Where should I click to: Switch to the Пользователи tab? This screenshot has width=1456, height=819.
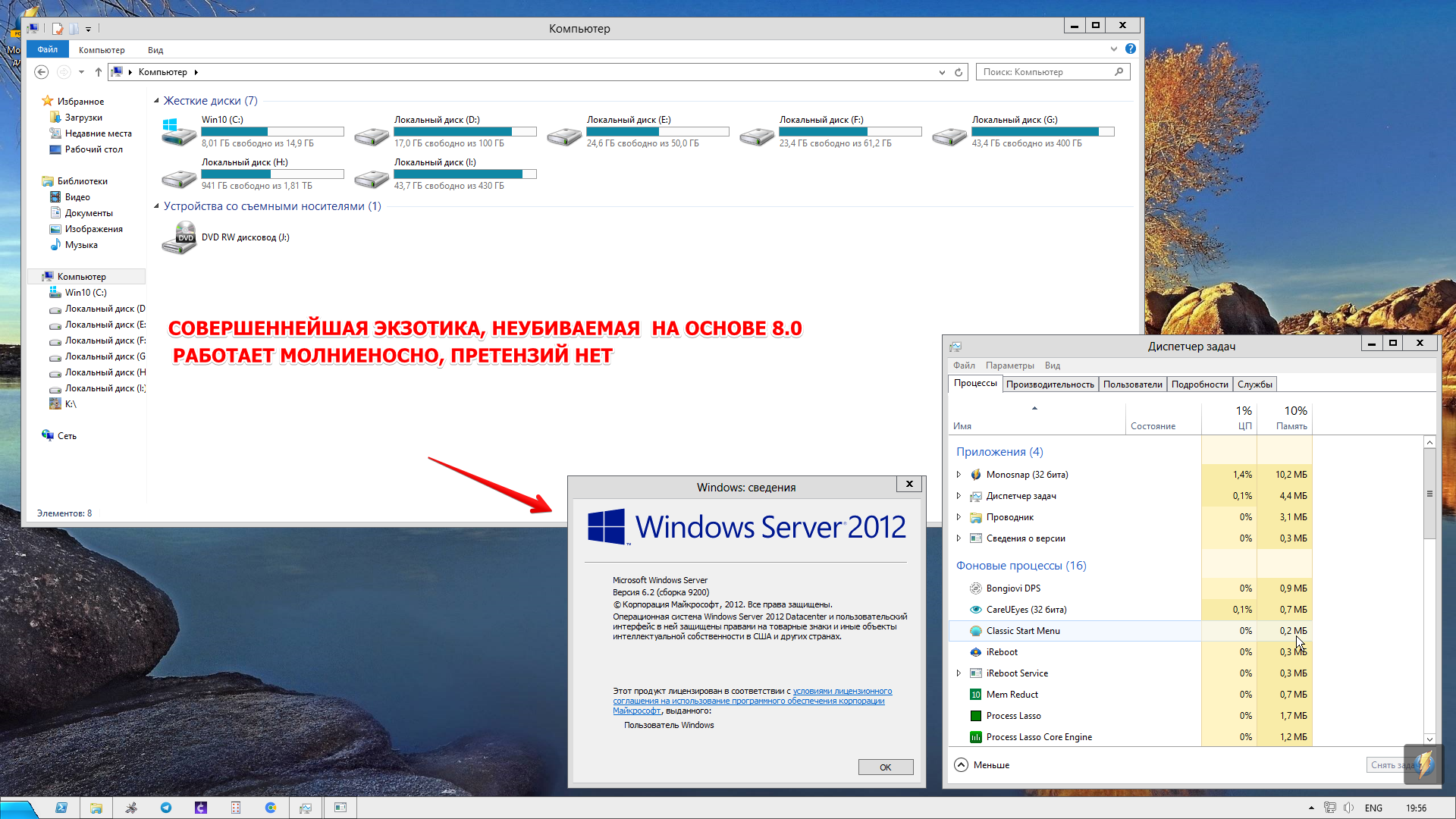click(1132, 384)
